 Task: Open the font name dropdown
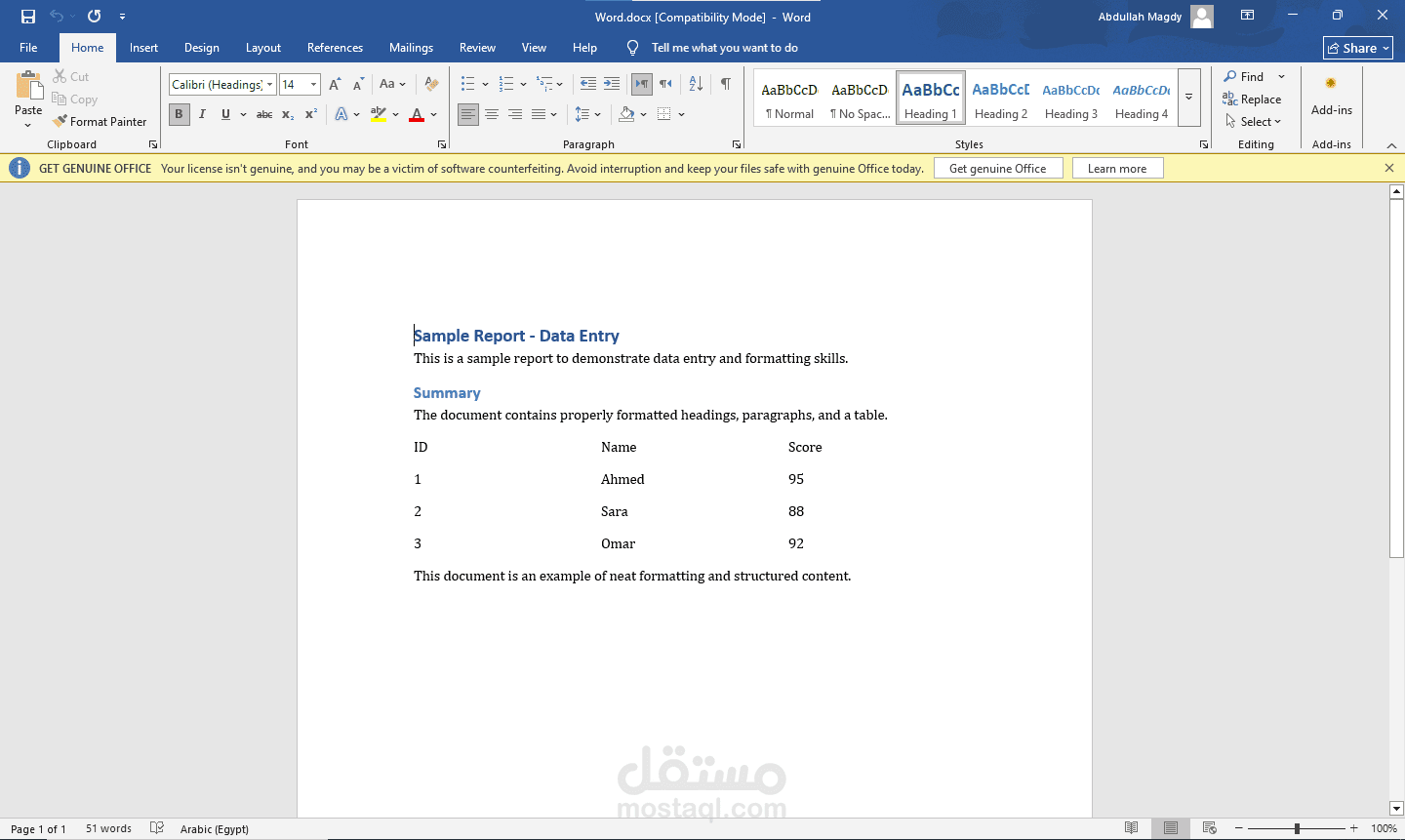click(269, 85)
